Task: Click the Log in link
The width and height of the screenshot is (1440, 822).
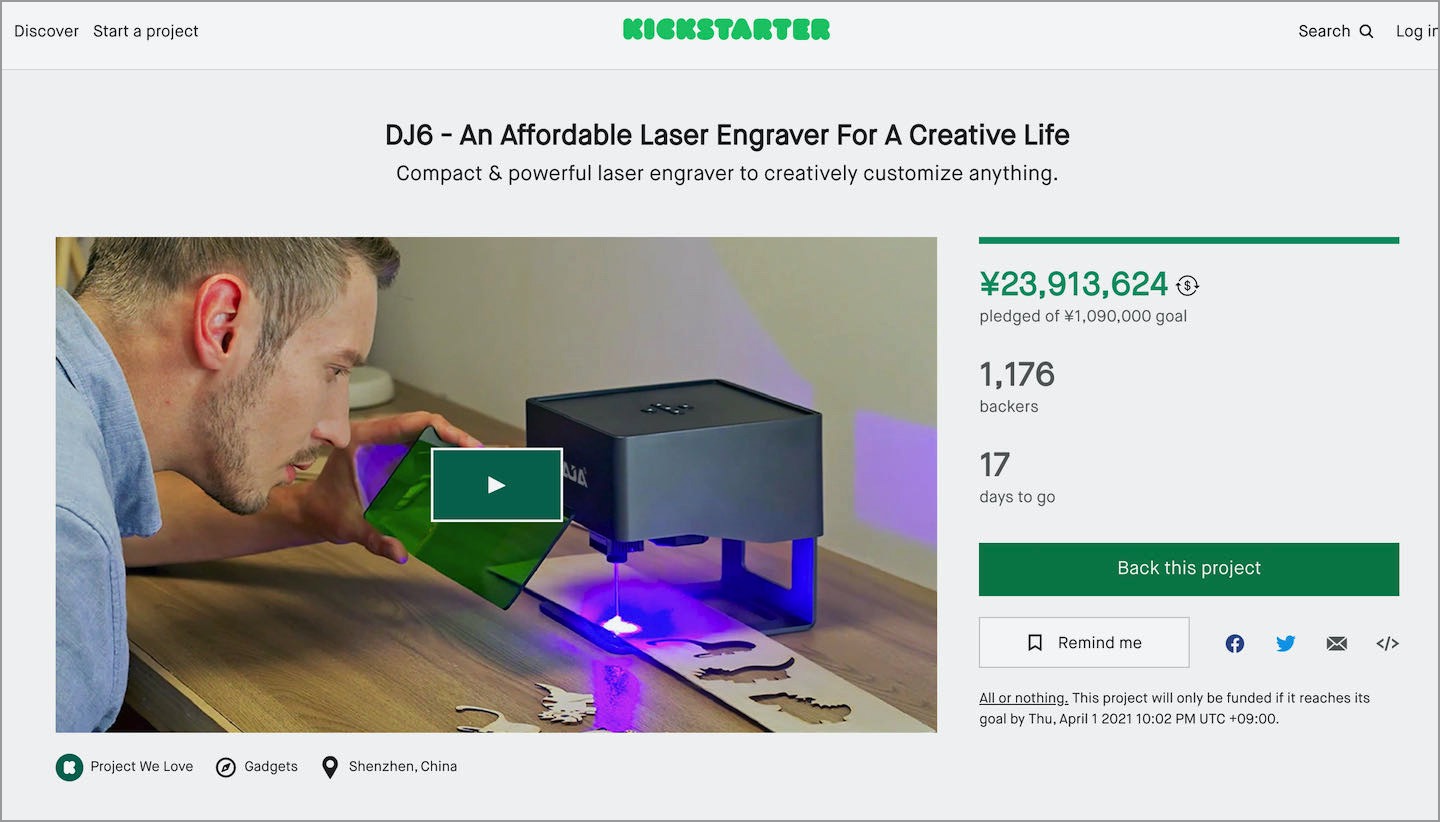Action: click(1417, 31)
